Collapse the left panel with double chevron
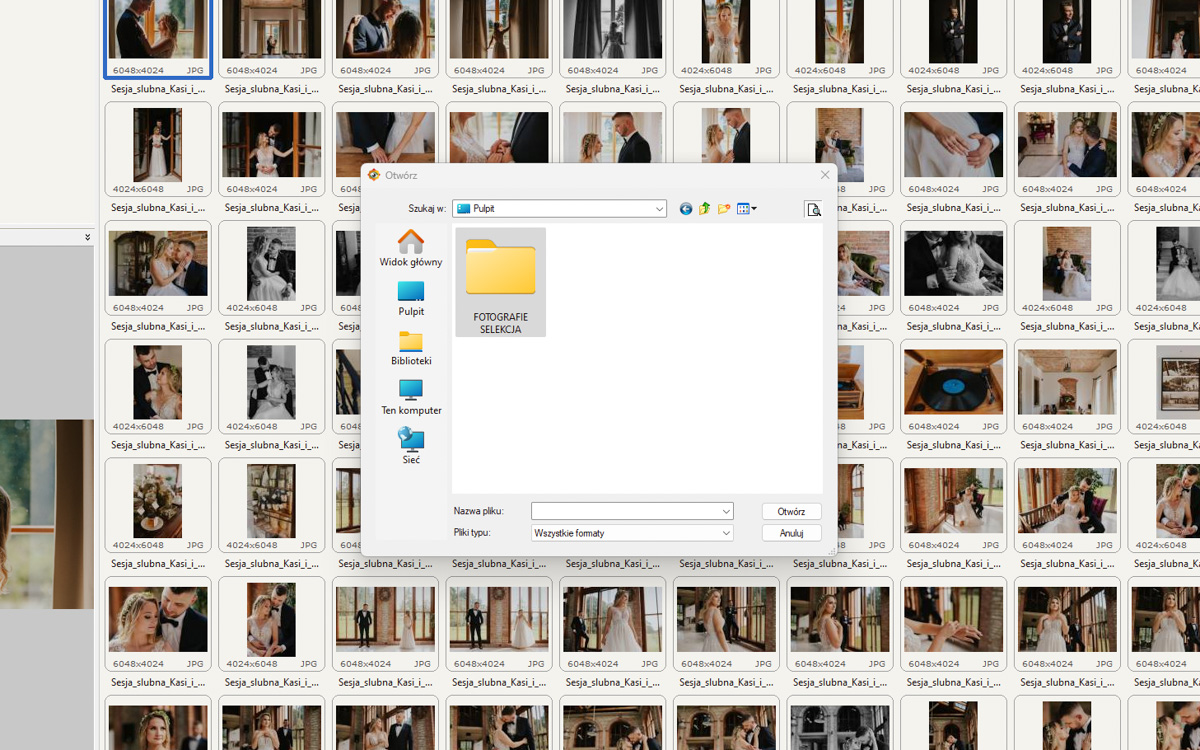The image size is (1200, 750). [88, 237]
